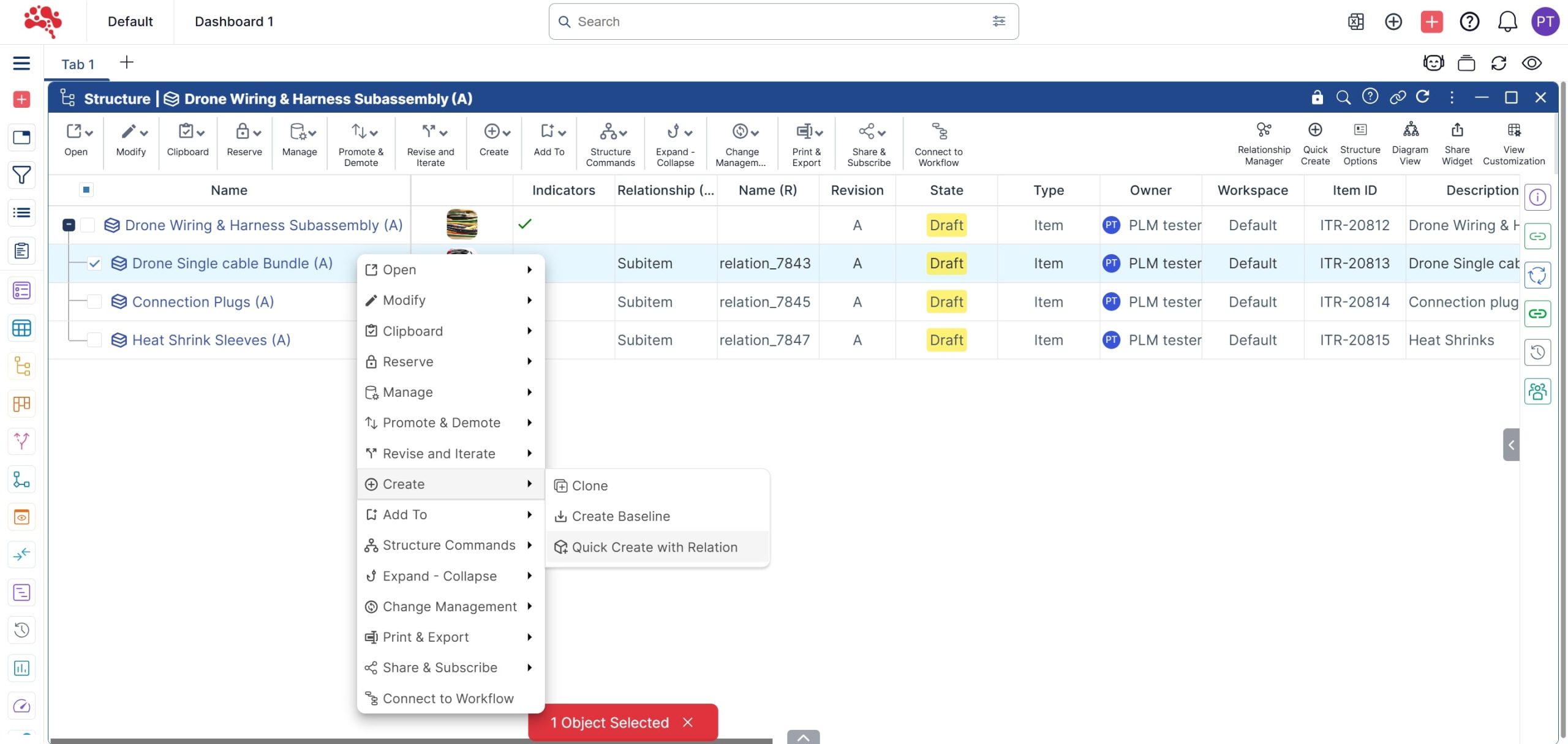1568x744 pixels.
Task: Dismiss the 1 Object Selected banner
Action: tap(688, 723)
